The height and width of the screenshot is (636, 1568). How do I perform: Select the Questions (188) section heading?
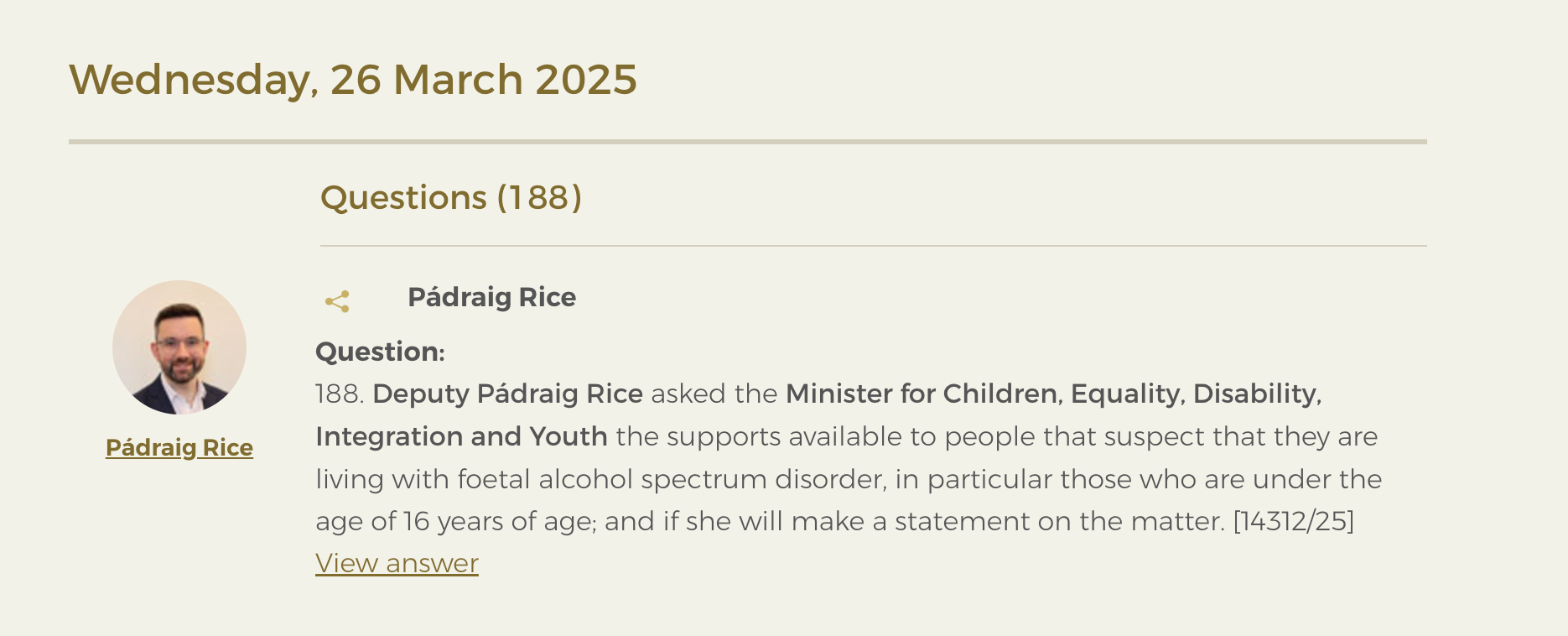451,197
